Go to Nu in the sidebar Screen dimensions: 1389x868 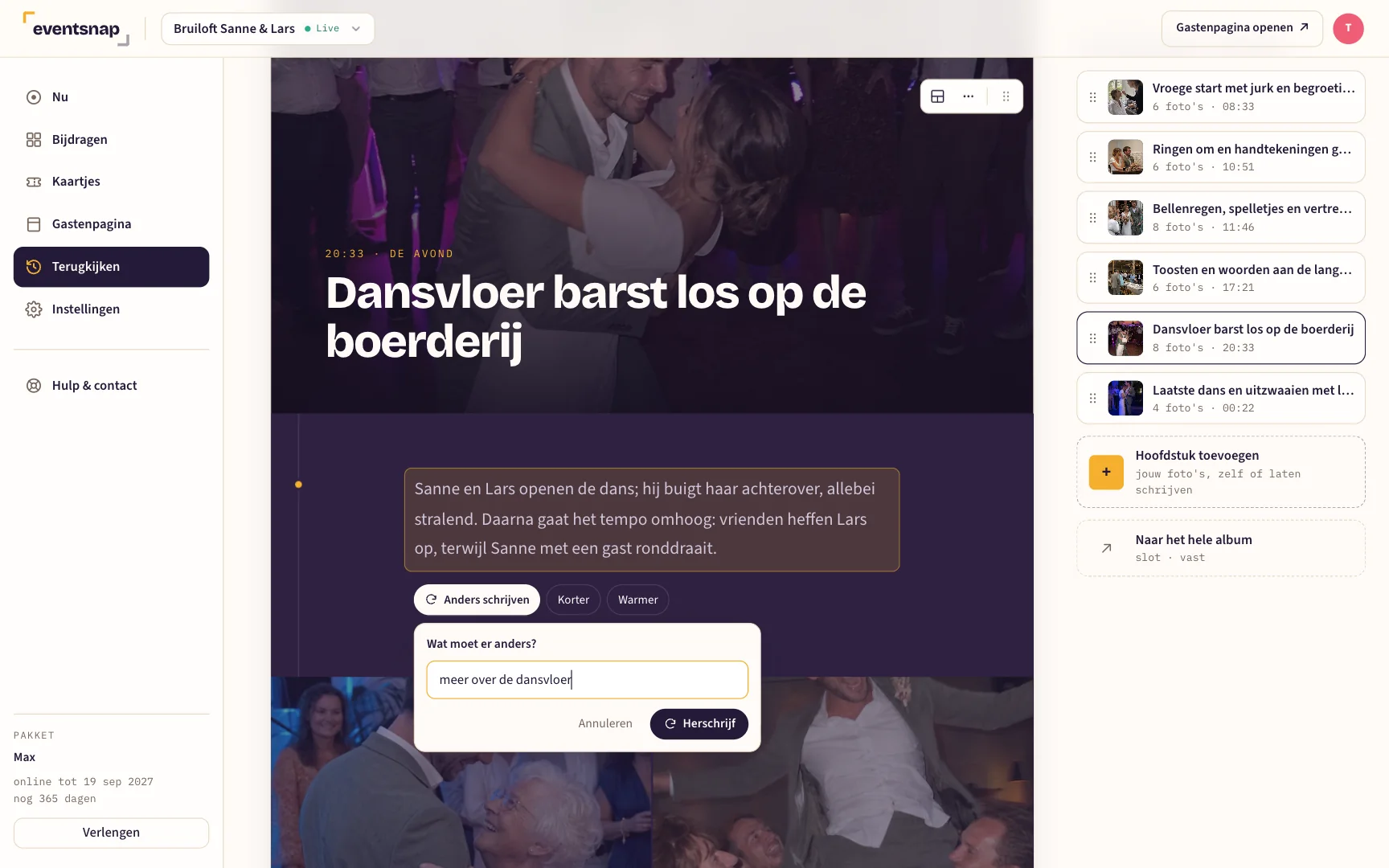point(111,97)
